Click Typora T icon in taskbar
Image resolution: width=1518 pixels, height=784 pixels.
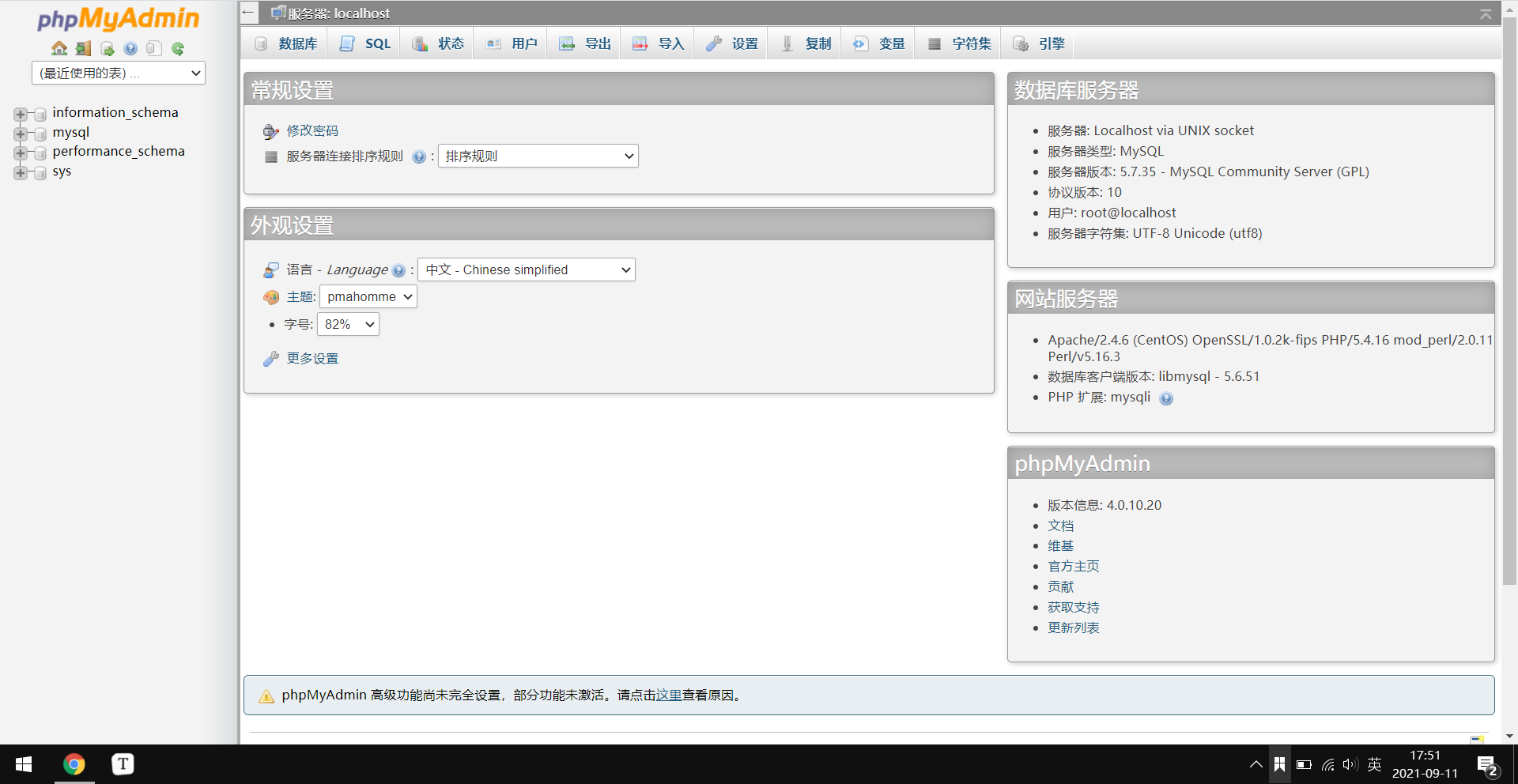tap(123, 764)
